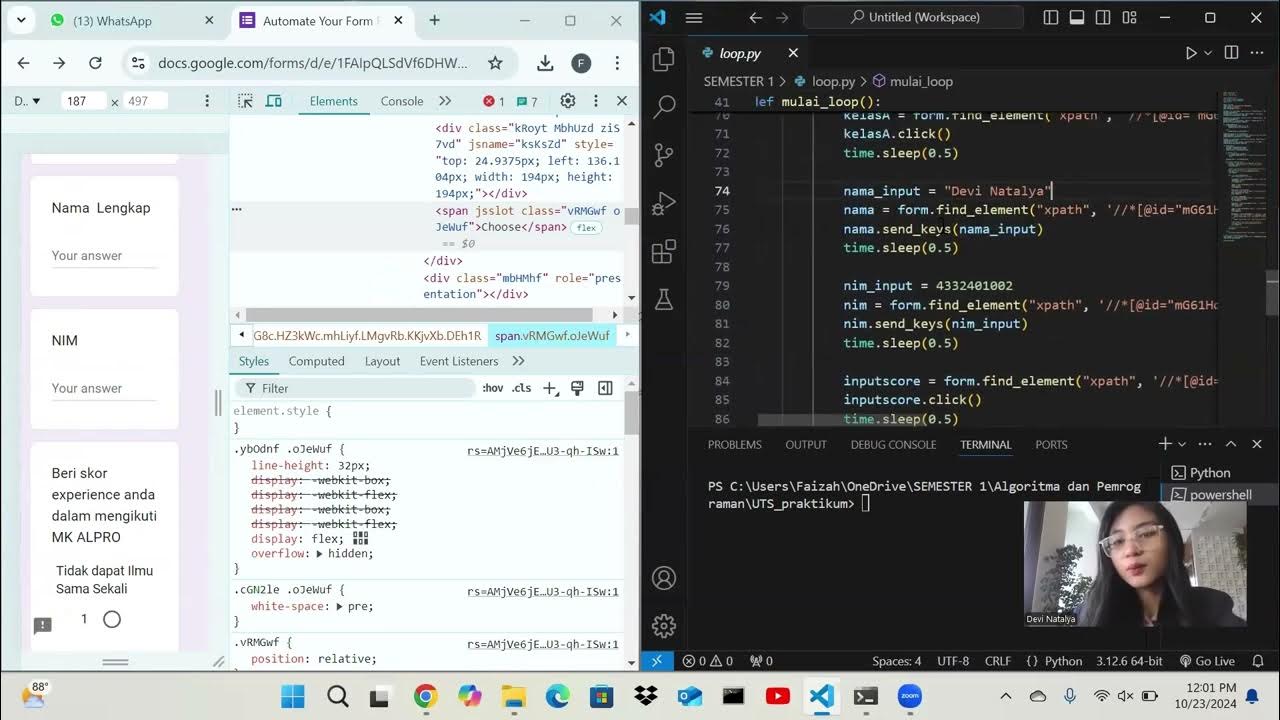1280x720 pixels.
Task: Toggle element classes with .cls
Action: point(522,388)
